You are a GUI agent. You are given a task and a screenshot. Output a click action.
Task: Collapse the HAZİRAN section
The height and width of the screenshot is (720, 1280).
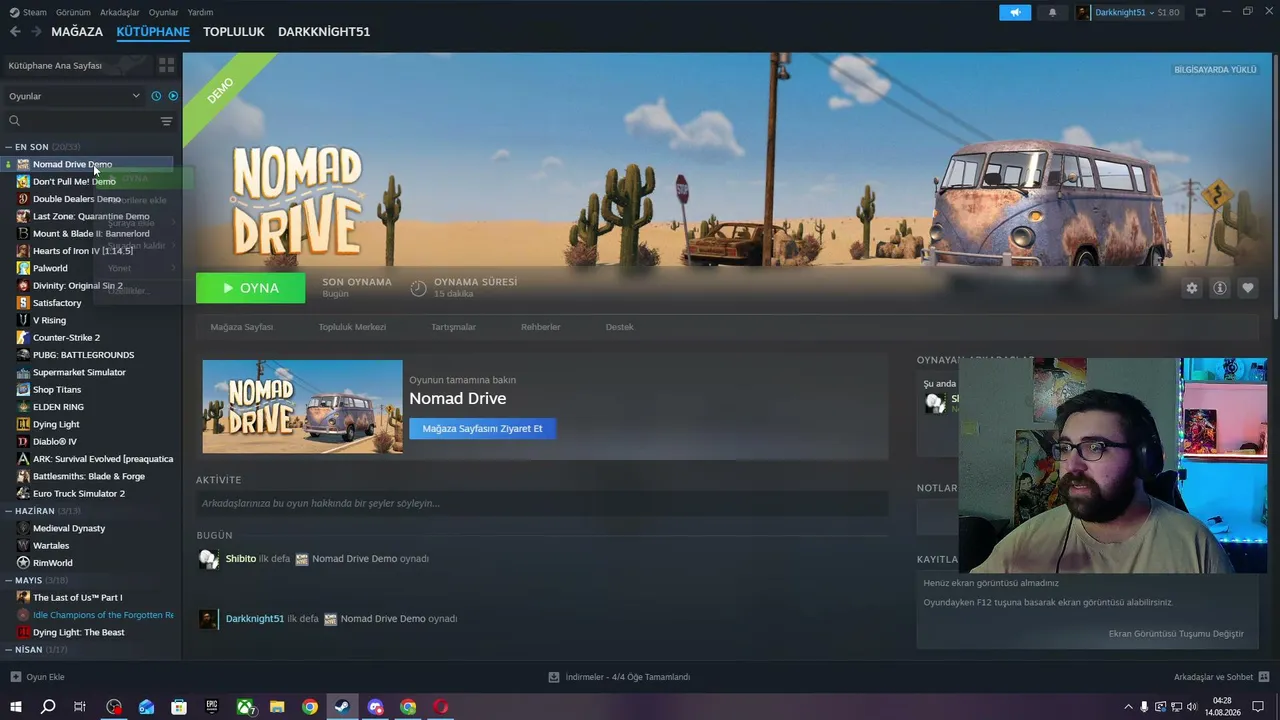[9, 511]
